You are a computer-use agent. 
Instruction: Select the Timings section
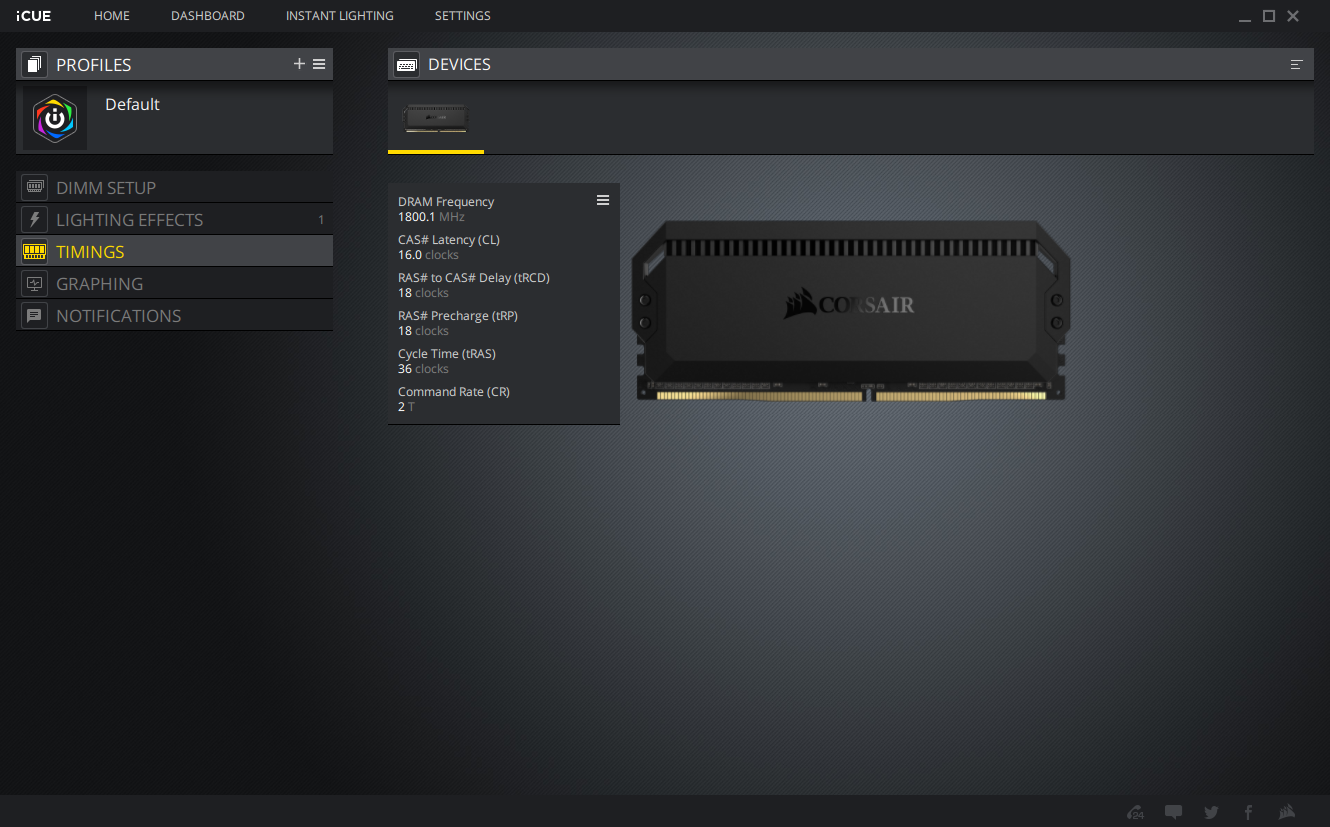pyautogui.click(x=174, y=251)
